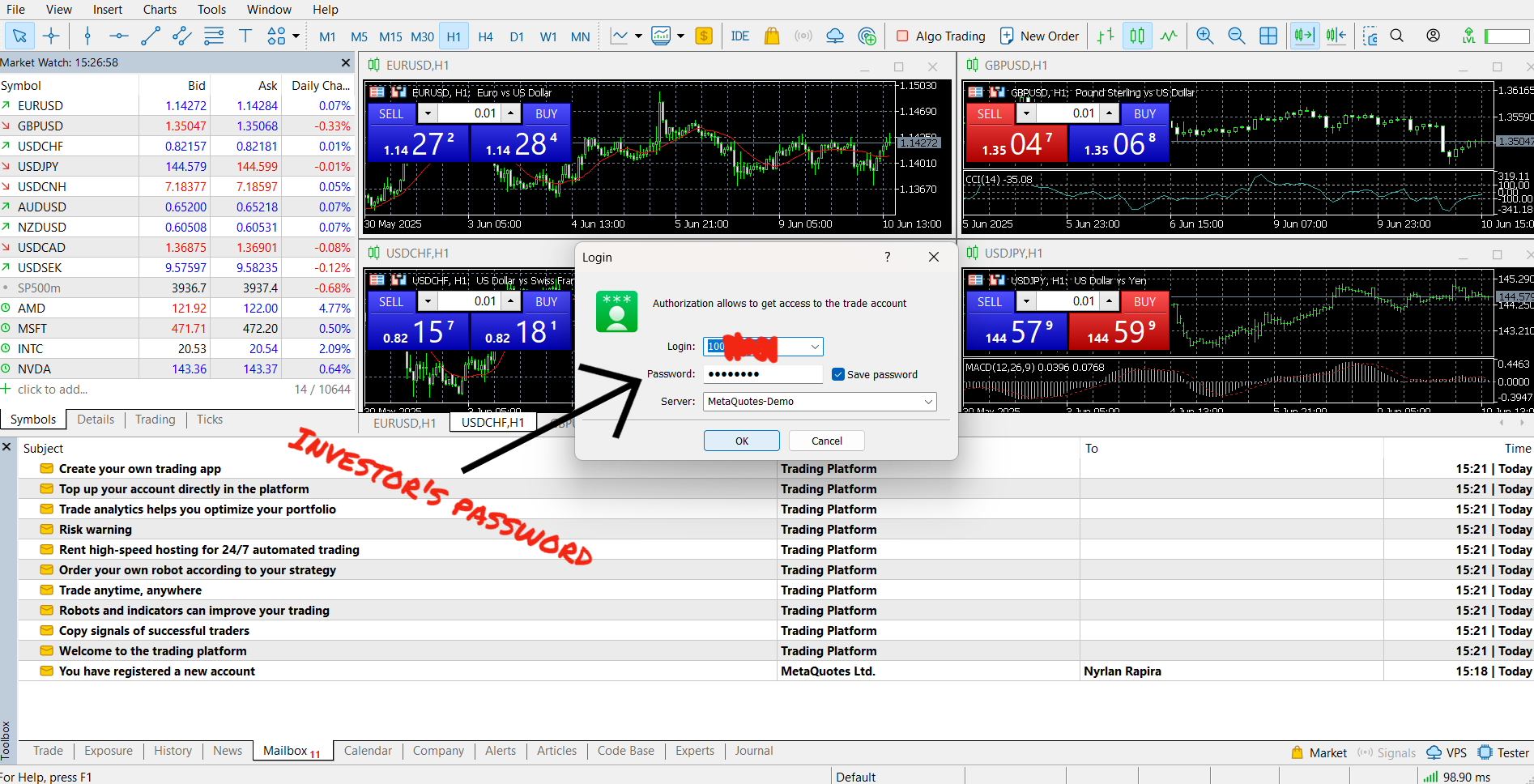Click the zoom out magnifier icon
The height and width of the screenshot is (784, 1534).
(x=1236, y=36)
